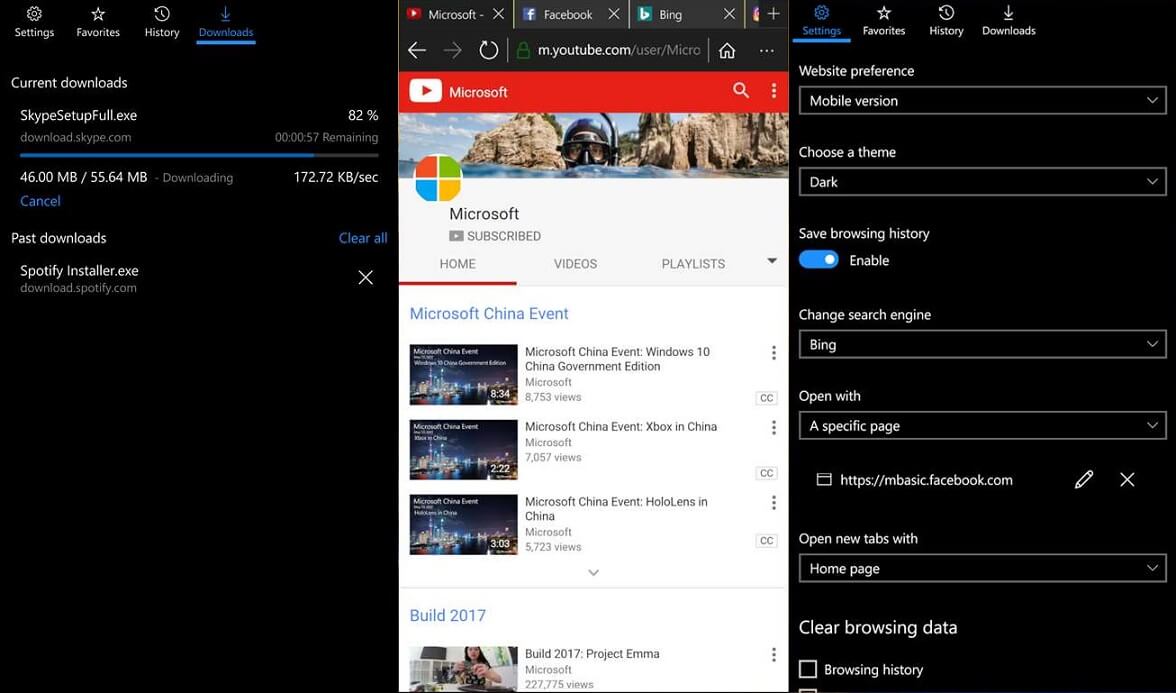The width and height of the screenshot is (1176, 693).
Task: Open YouTube search with the magnifier icon
Action: pos(741,91)
